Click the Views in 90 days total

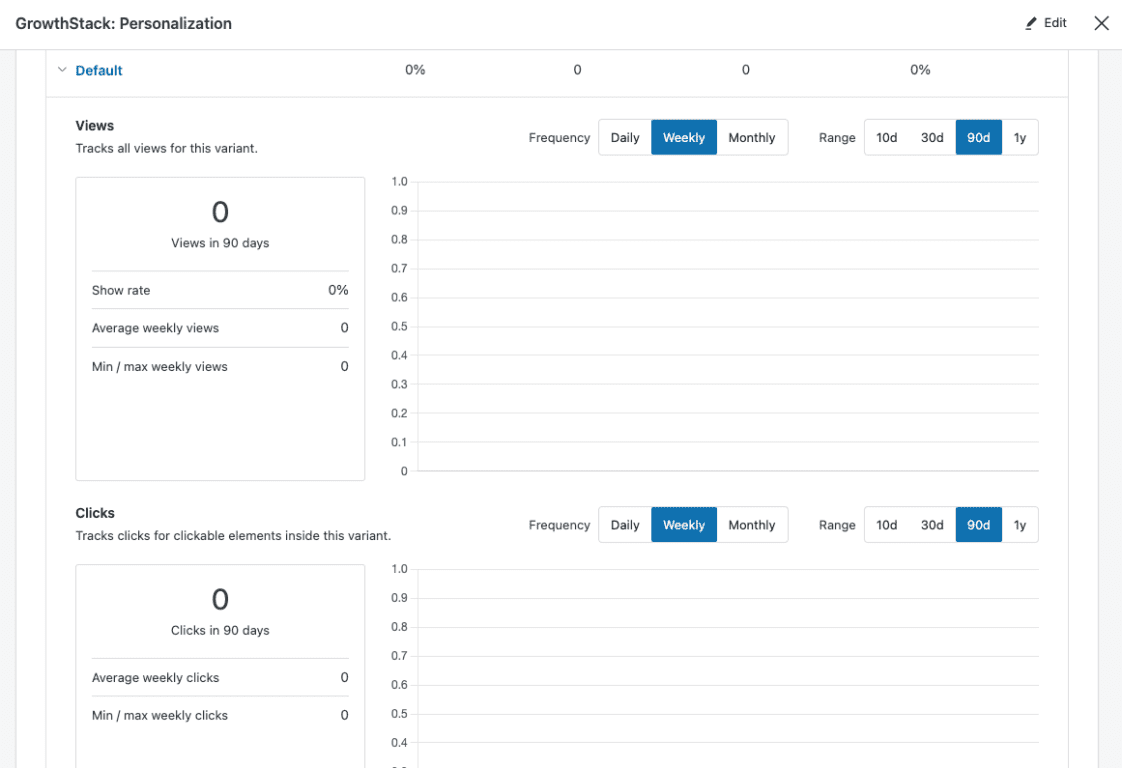(x=220, y=213)
